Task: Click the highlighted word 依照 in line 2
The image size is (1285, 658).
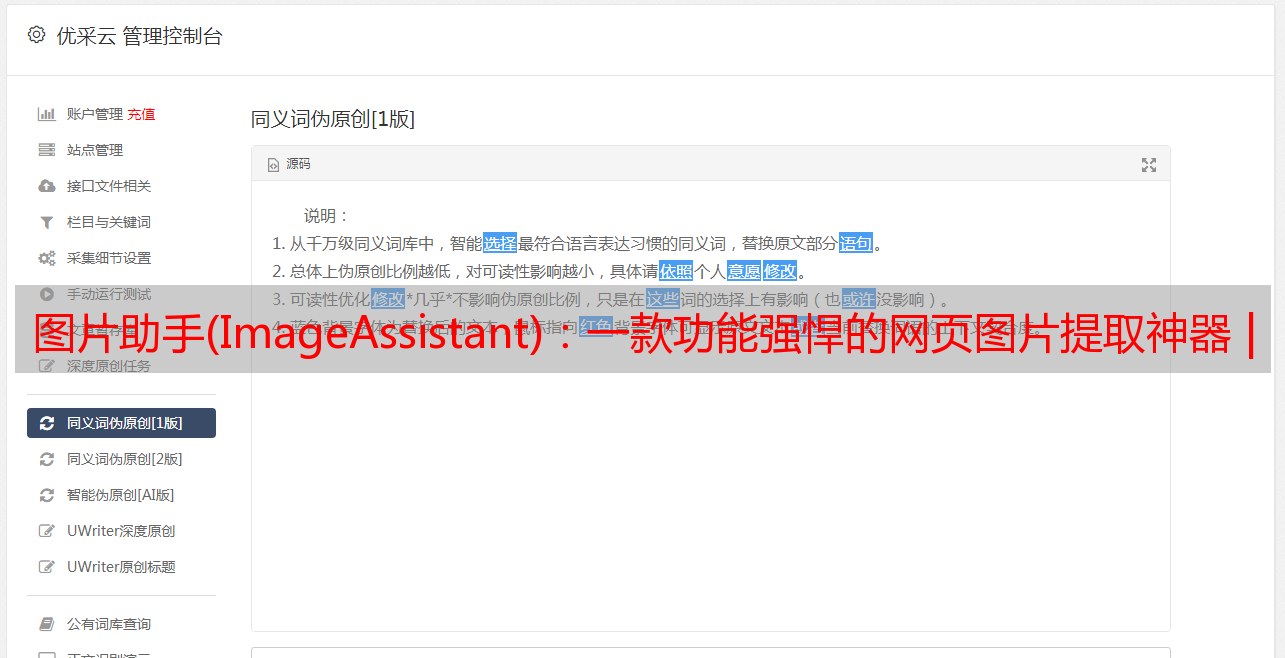Action: 676,271
